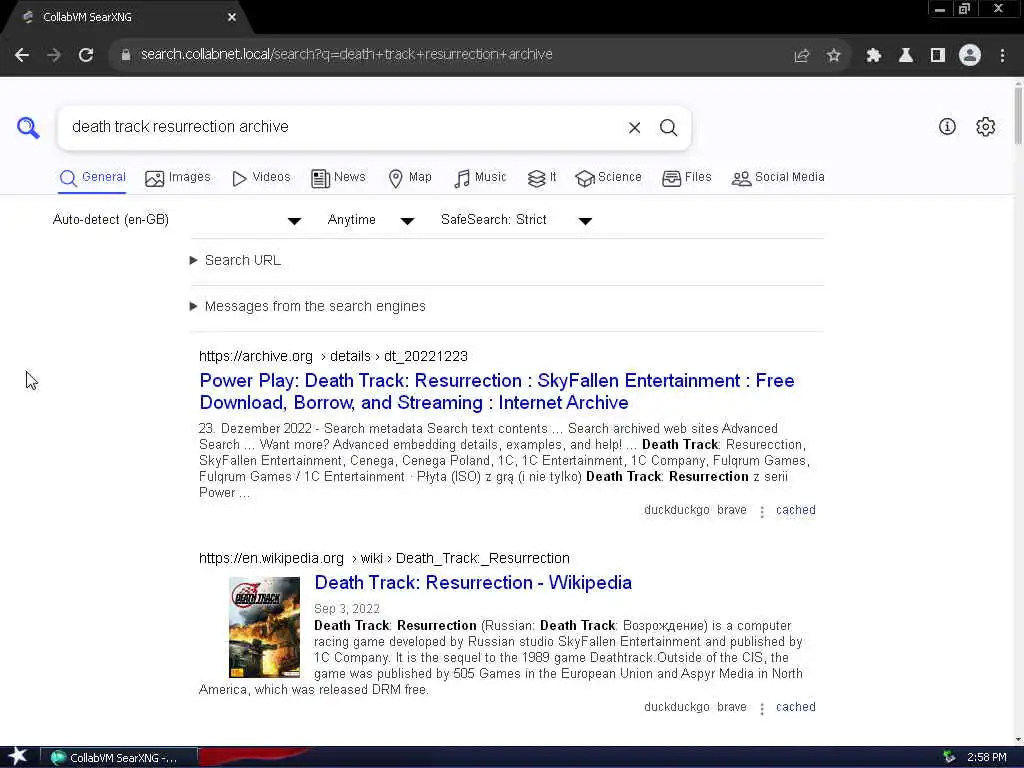
Task: Switch to the Science tab
Action: 608,178
